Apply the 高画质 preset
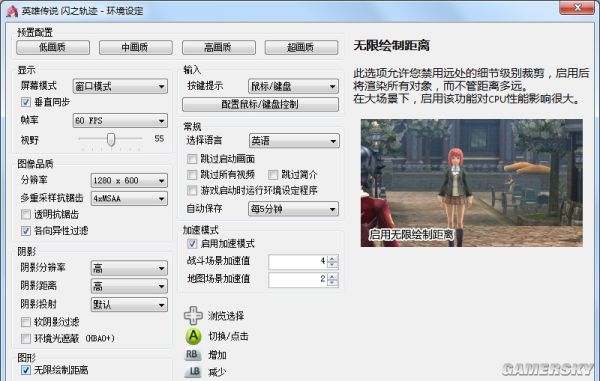Screen dimensions: 600x381 click(x=218, y=47)
